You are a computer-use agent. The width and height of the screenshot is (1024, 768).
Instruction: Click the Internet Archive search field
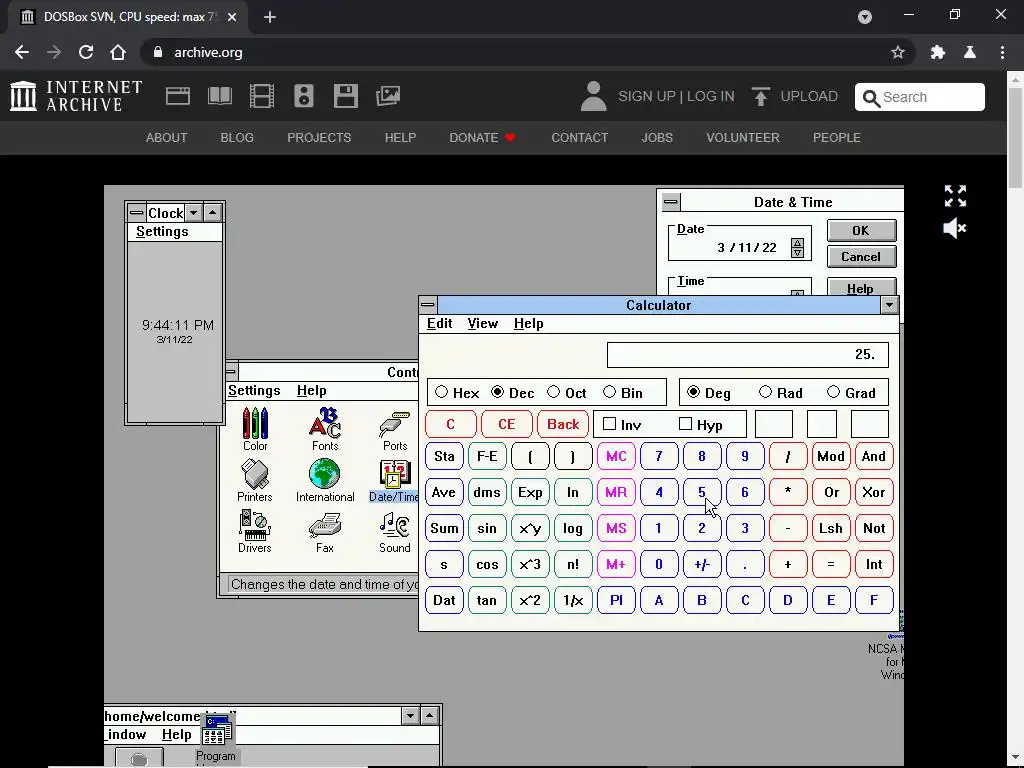[x=920, y=97]
